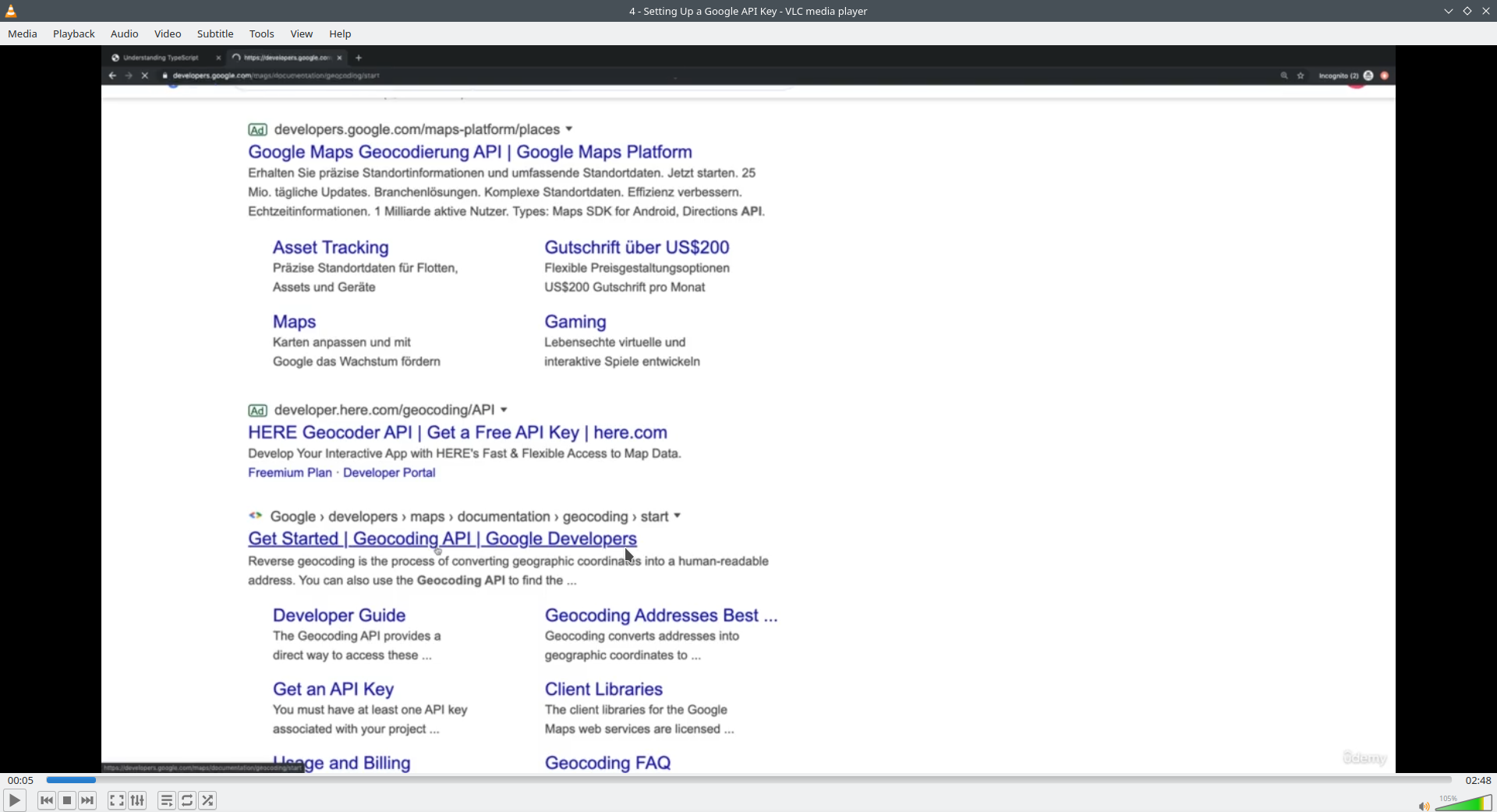Image resolution: width=1497 pixels, height=812 pixels.
Task: Maximize the VLC window
Action: [x=1467, y=11]
